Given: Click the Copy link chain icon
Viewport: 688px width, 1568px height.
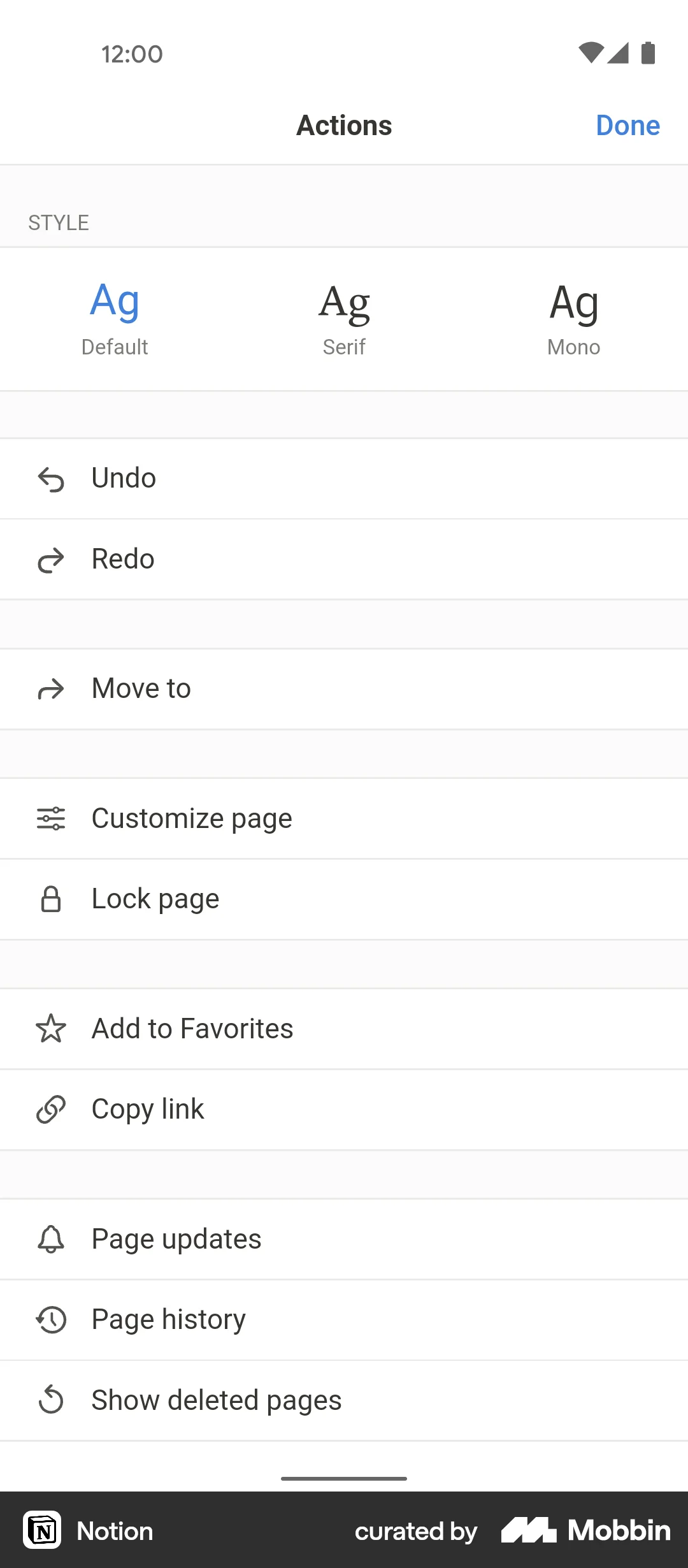Looking at the screenshot, I should 51,1109.
